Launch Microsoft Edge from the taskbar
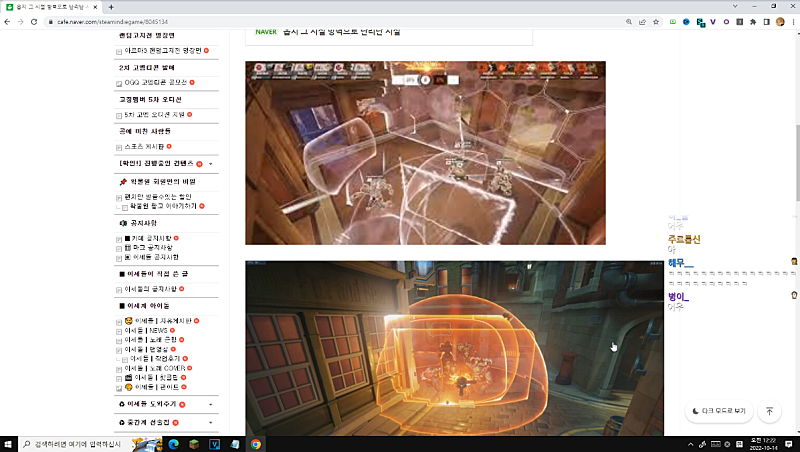The height and width of the screenshot is (452, 800). coord(173,444)
